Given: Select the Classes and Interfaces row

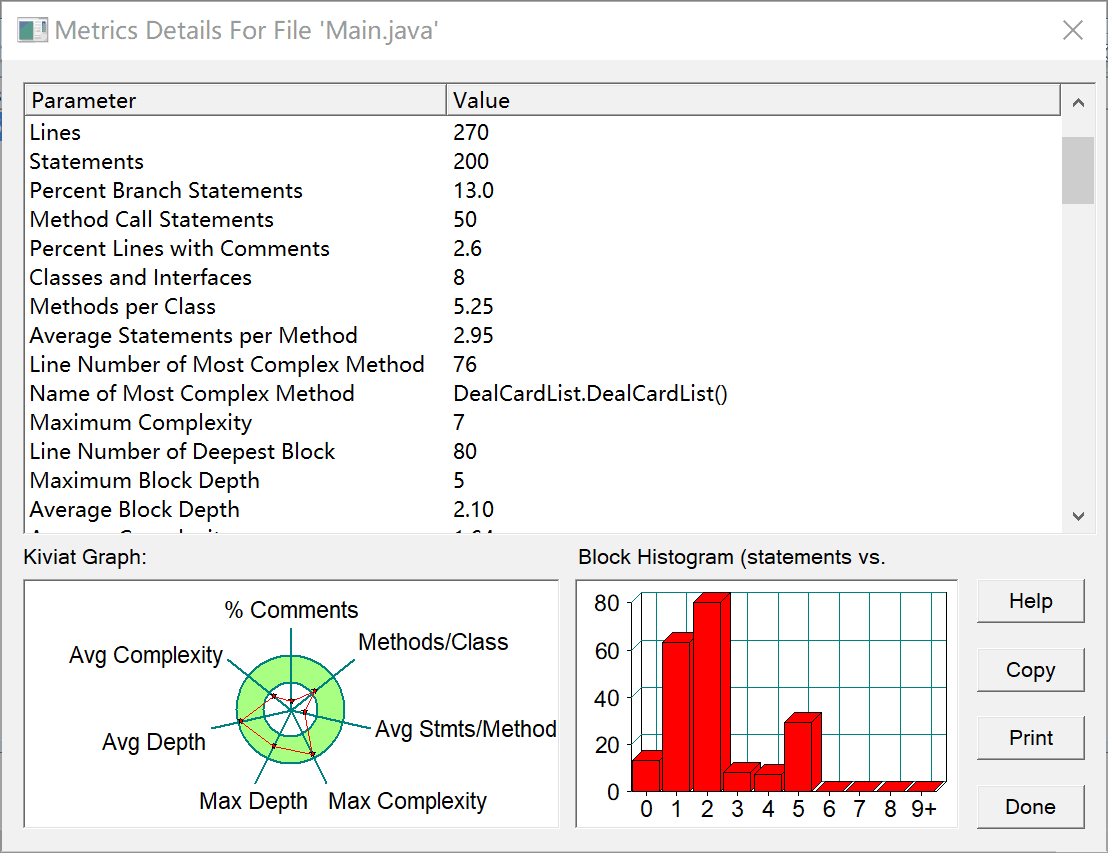Looking at the screenshot, I should [543, 277].
